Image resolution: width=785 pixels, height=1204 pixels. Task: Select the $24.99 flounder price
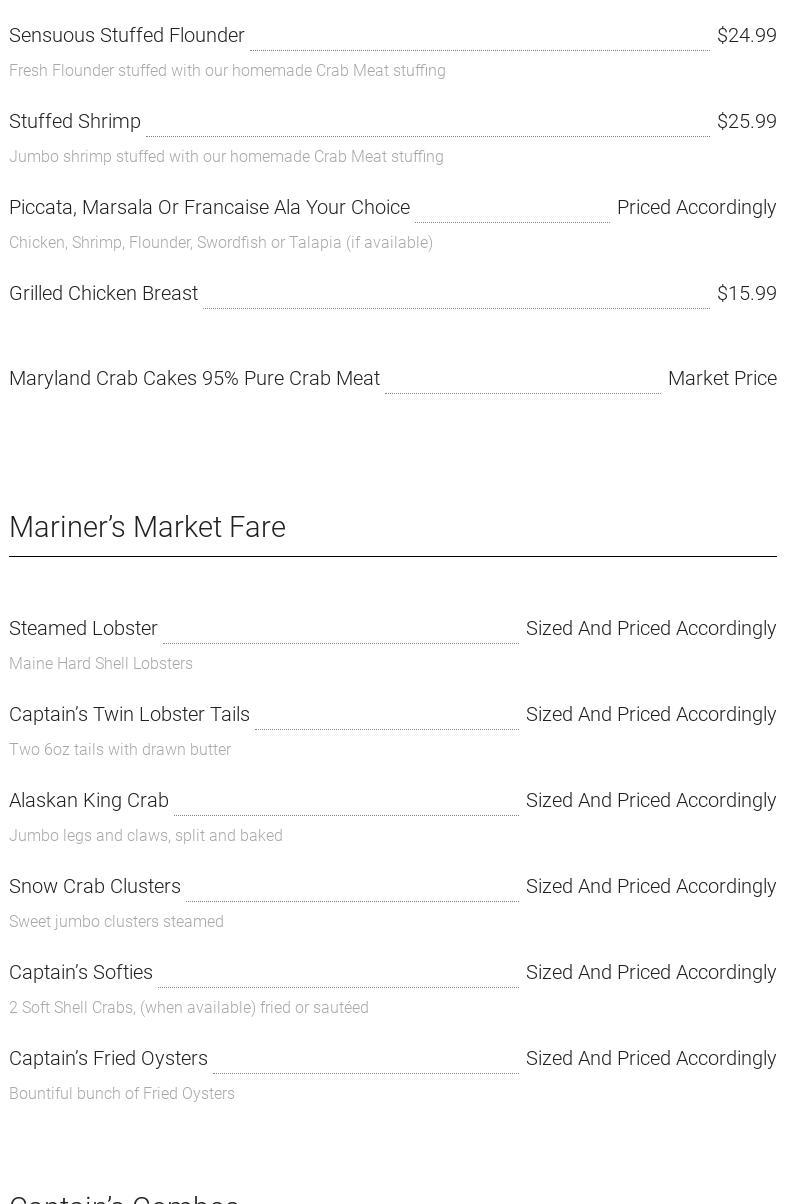point(746,36)
